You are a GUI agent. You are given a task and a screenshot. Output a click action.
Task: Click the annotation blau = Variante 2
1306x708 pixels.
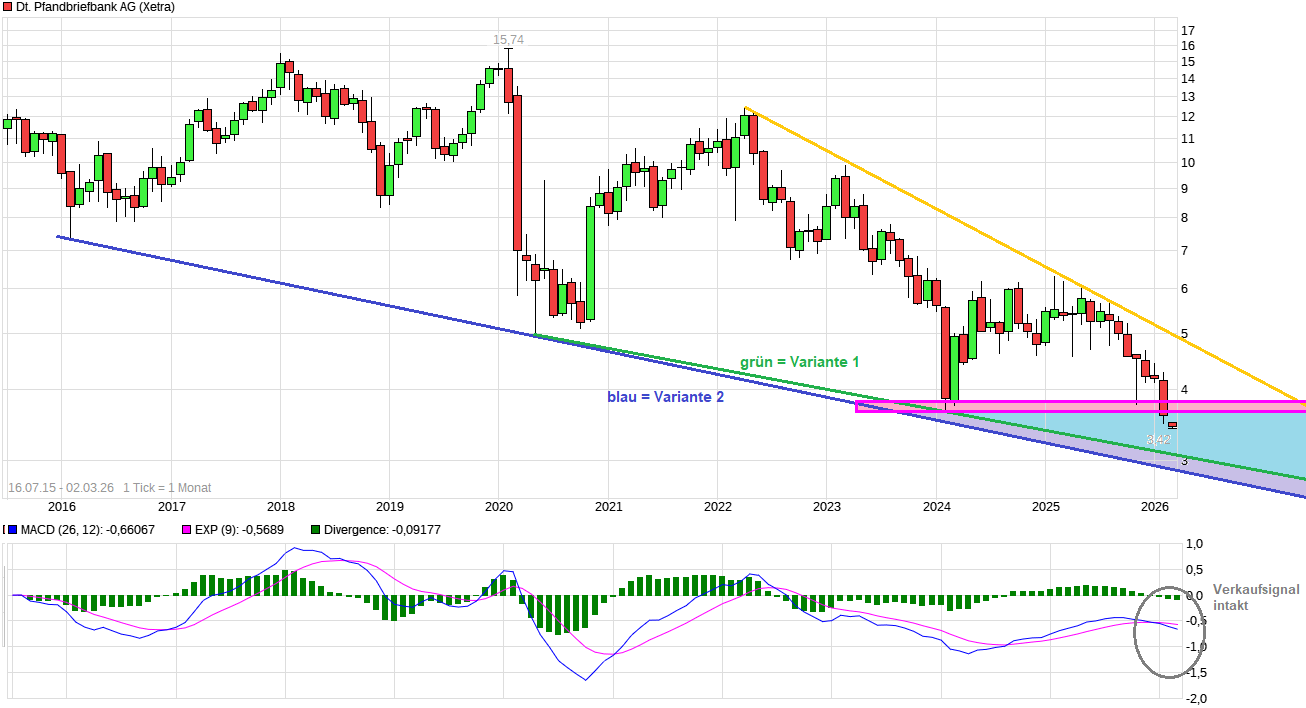664,397
